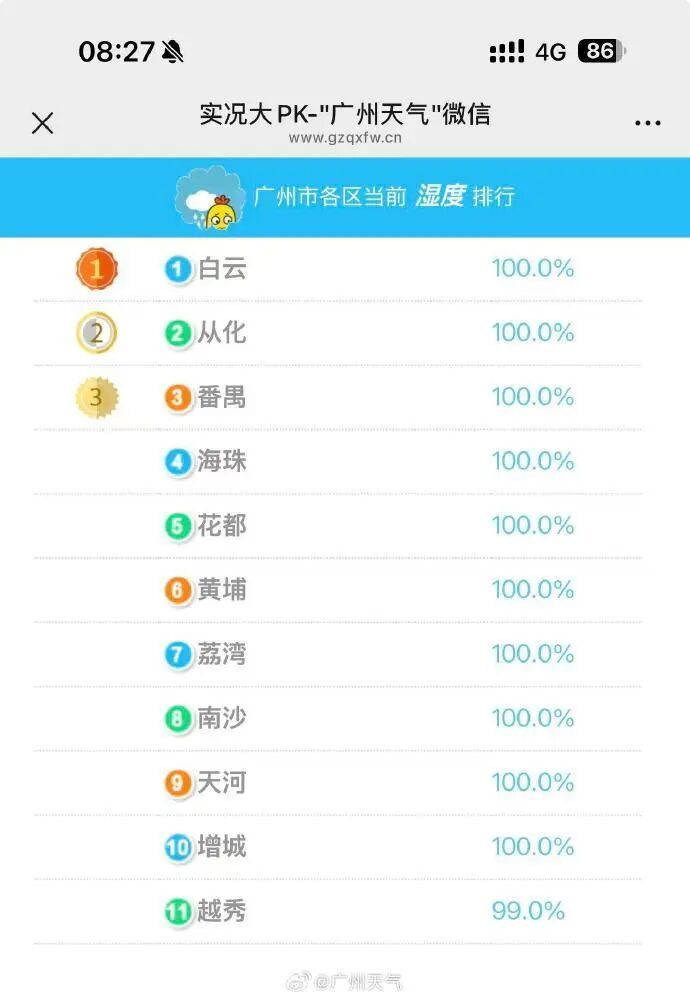Tap the www.gzqxfw.cn URL text
This screenshot has height=998, width=690.
point(345,140)
